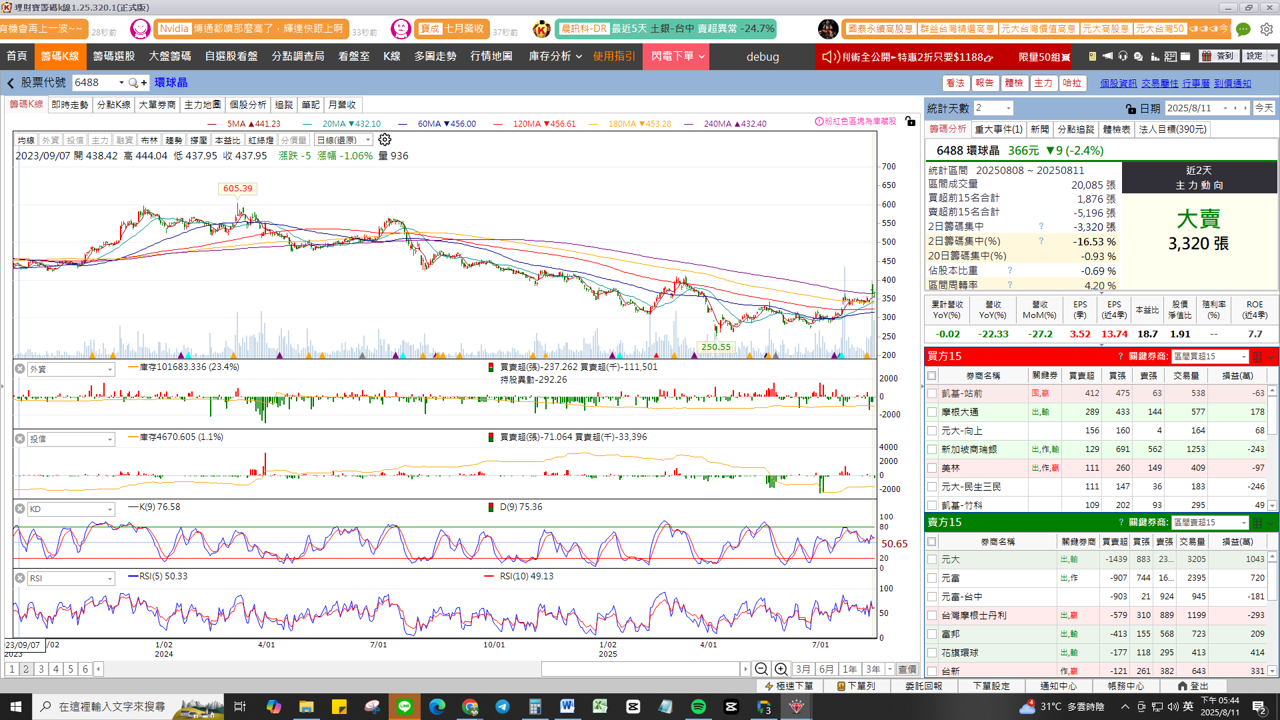The height and width of the screenshot is (720, 1280).
Task: Close the 投信 indicator panel
Action: click(19, 439)
